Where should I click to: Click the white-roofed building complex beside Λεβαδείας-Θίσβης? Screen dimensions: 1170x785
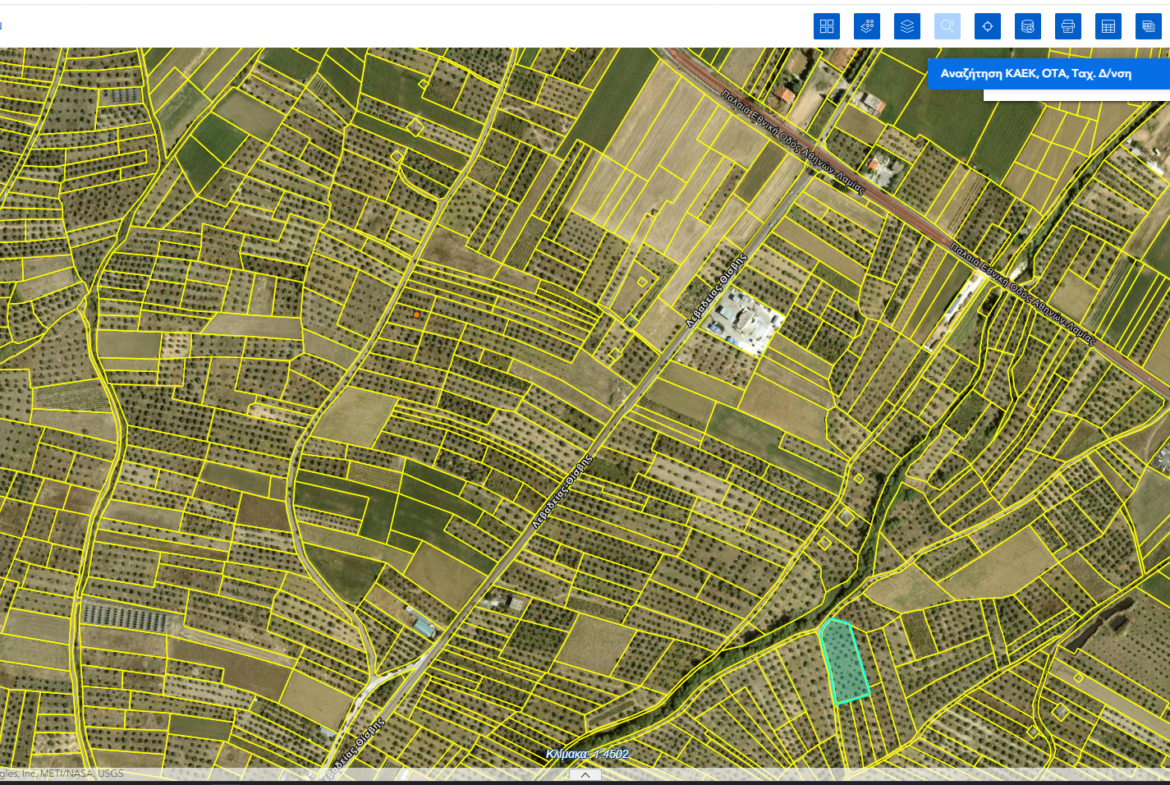(744, 321)
